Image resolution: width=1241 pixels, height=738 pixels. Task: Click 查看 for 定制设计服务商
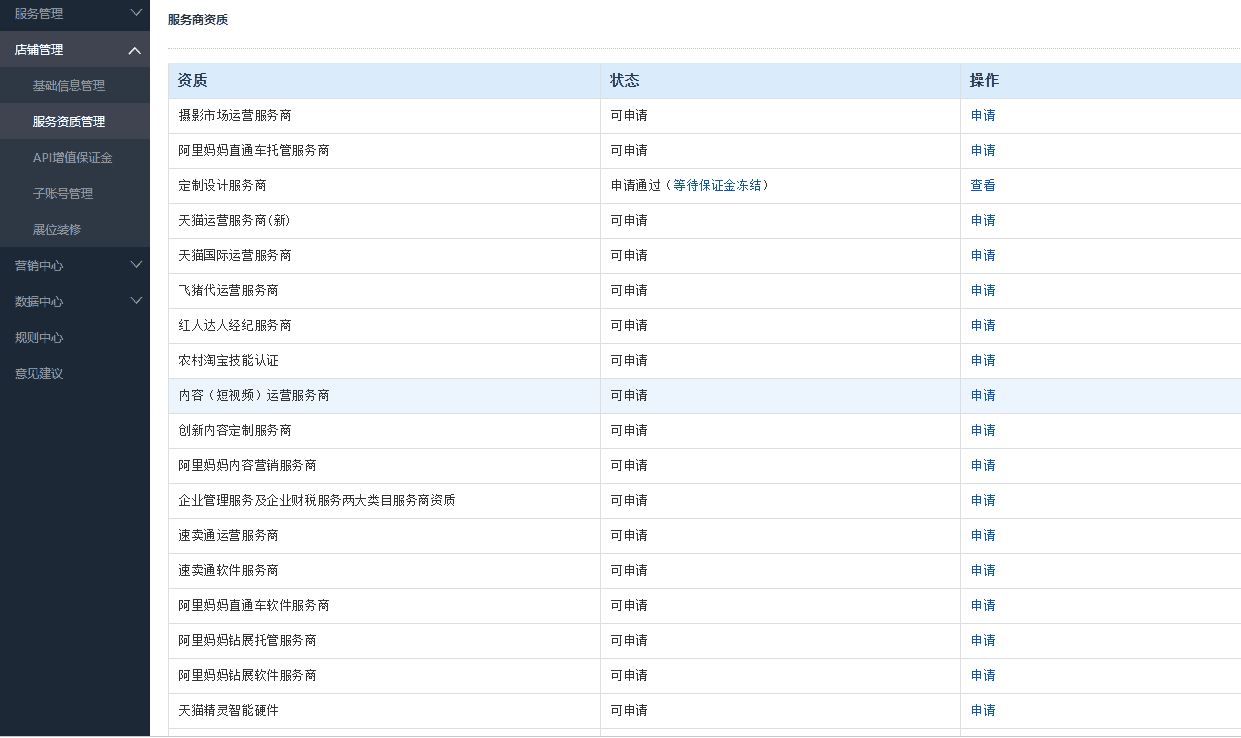point(983,186)
